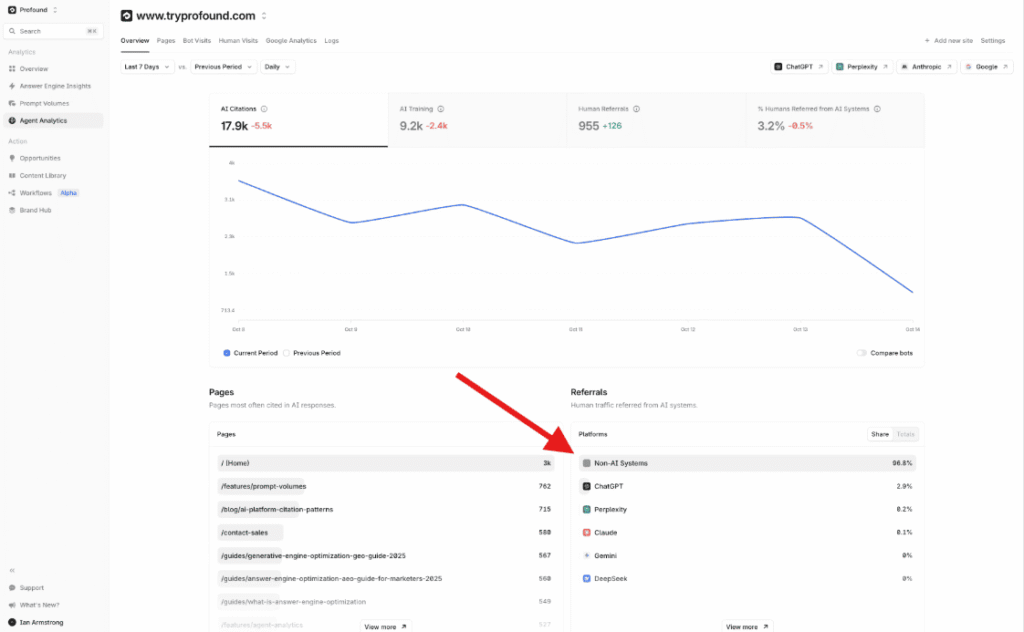Click the Perplexity filter button
Screen dimensions: 1024x632
pyautogui.click(x=862, y=67)
